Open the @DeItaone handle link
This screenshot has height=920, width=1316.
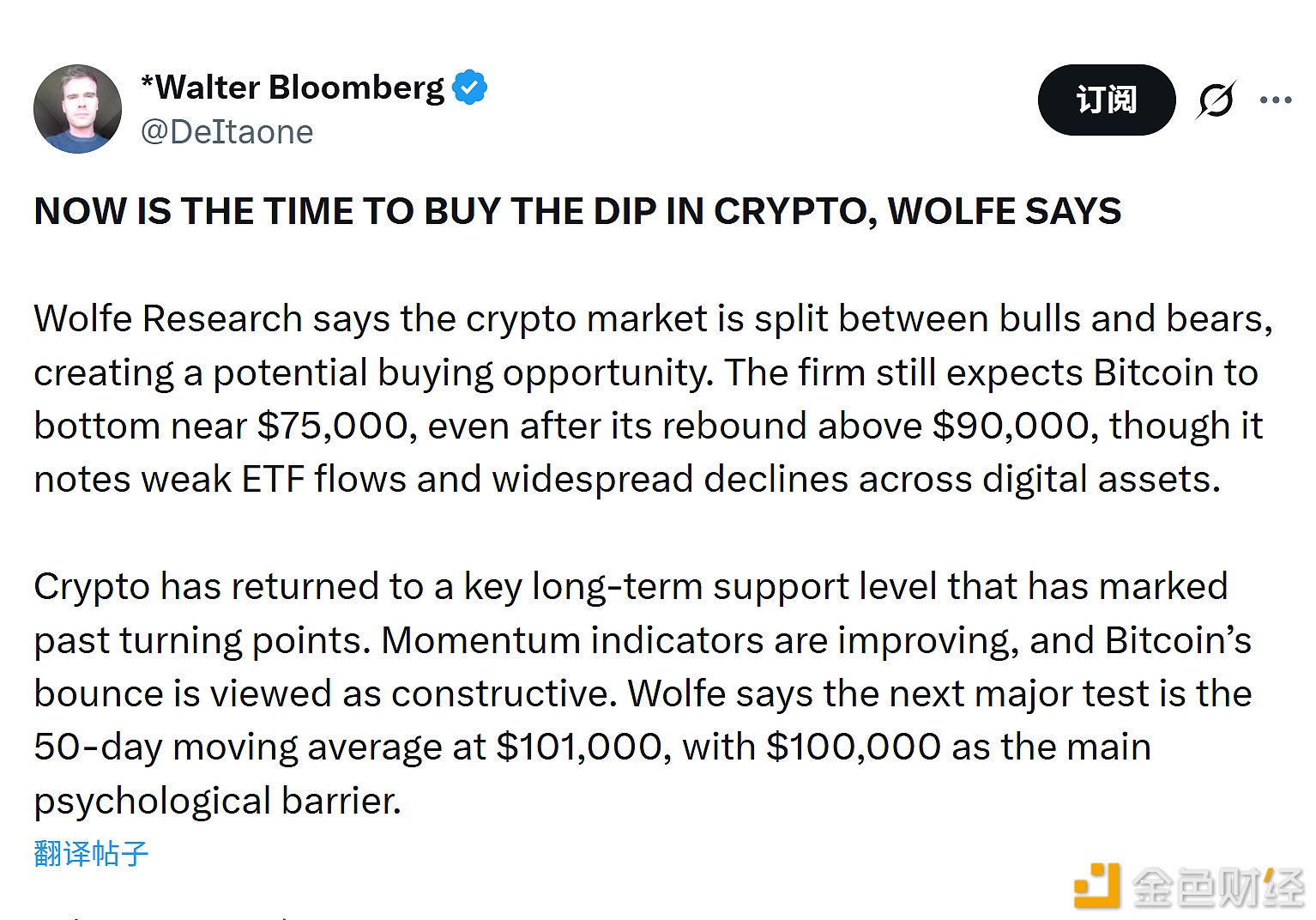pyautogui.click(x=227, y=132)
